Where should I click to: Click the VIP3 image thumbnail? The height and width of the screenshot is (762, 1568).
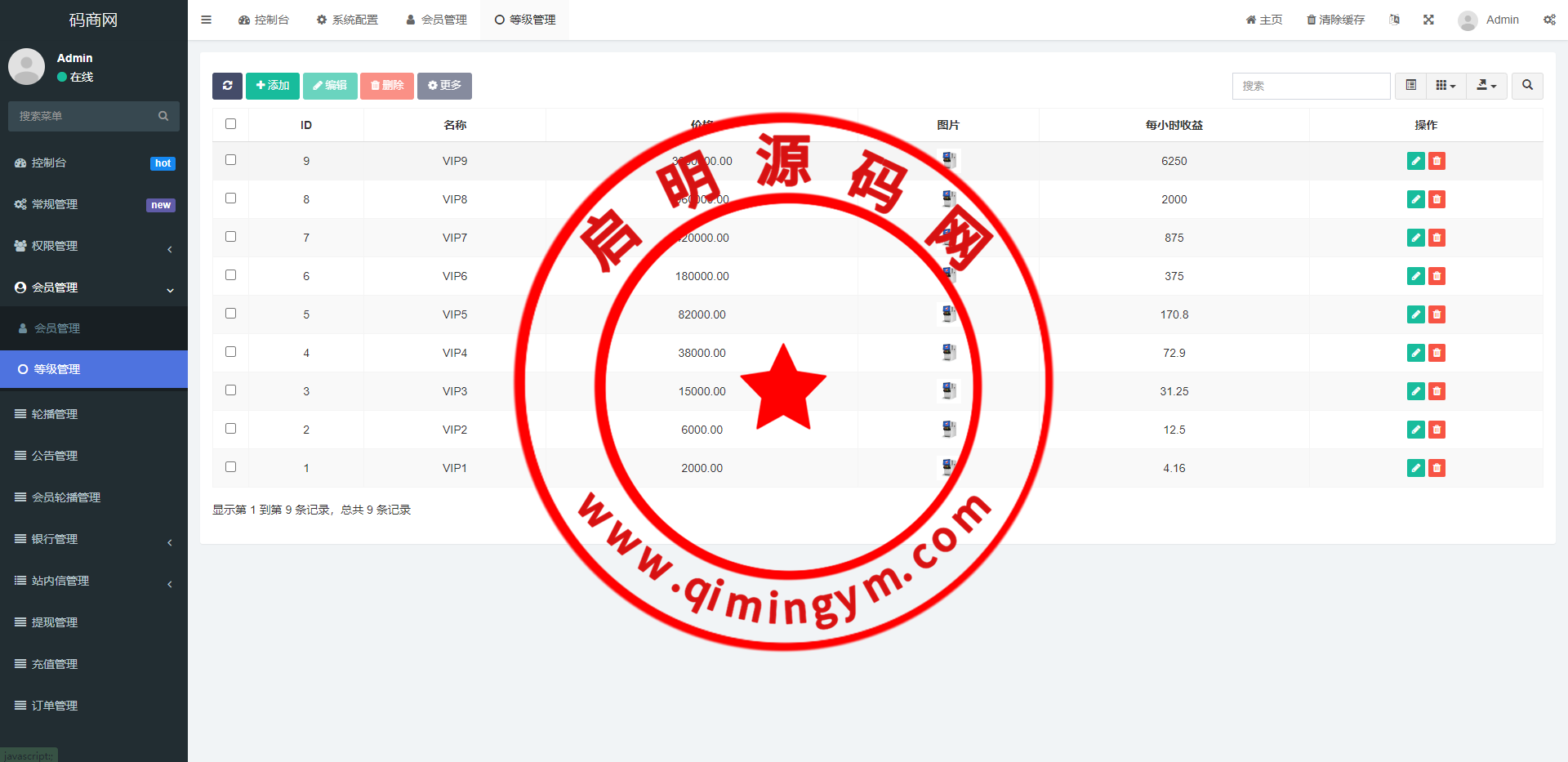pos(948,390)
